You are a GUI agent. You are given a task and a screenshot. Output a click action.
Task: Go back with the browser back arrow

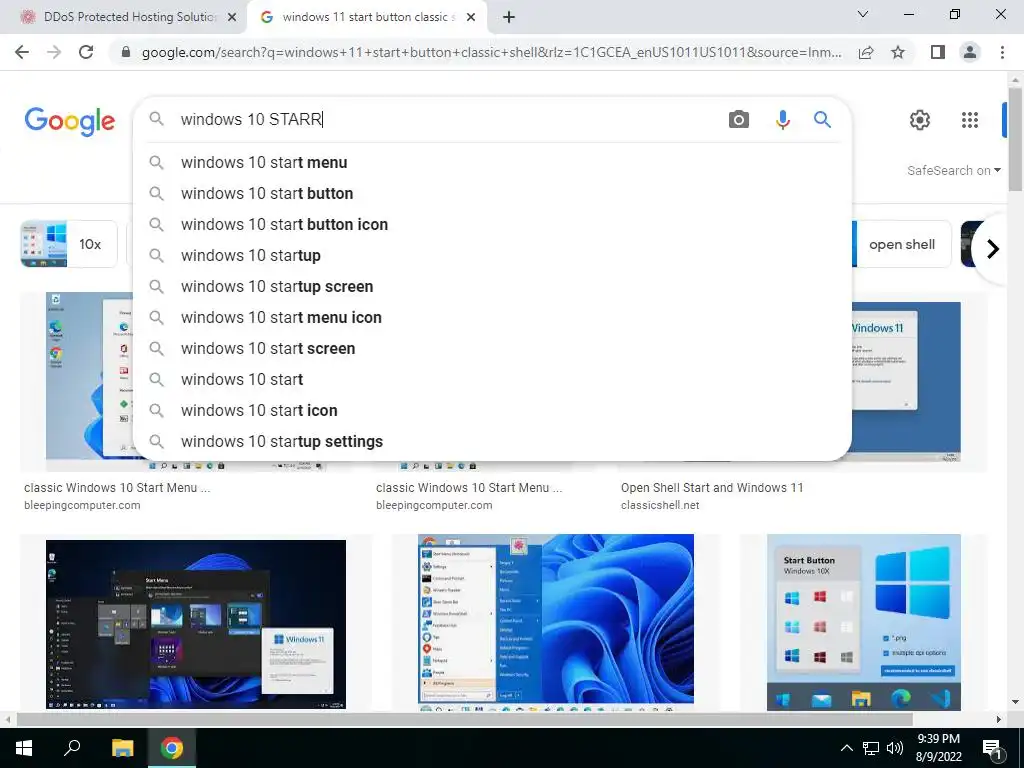click(x=22, y=52)
